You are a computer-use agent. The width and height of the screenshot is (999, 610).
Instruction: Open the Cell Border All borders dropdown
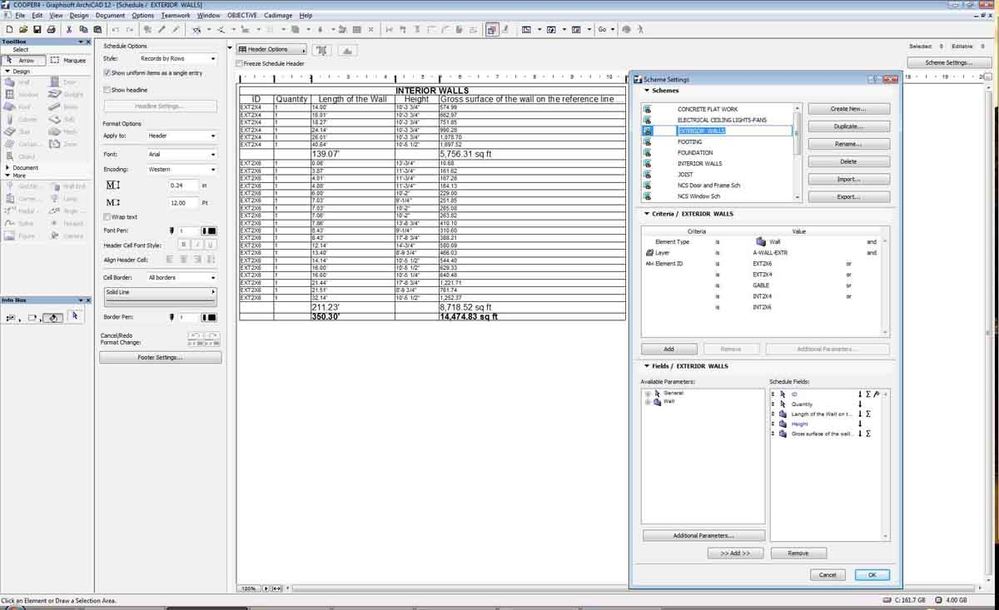point(181,277)
